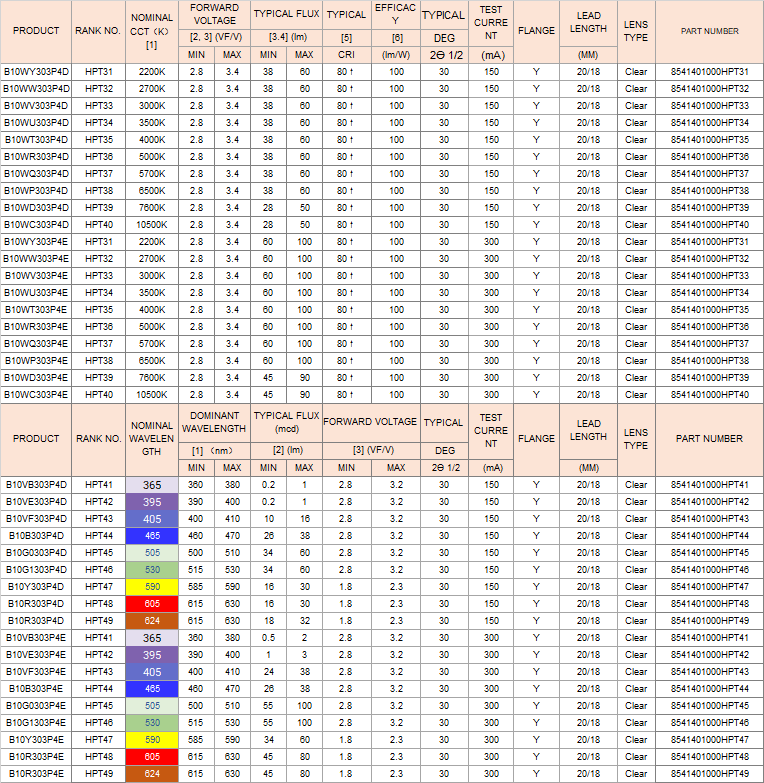Select product B10WD303P4E
Image resolution: width=764 pixels, height=783 pixels.
pos(36,378)
